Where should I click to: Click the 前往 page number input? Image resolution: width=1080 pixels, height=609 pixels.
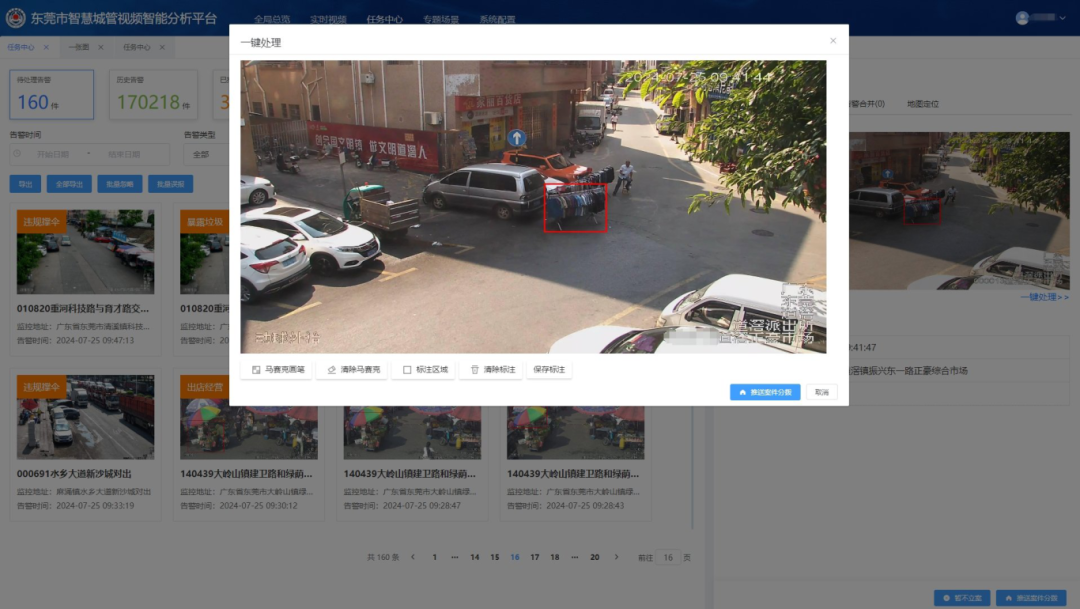coord(667,557)
